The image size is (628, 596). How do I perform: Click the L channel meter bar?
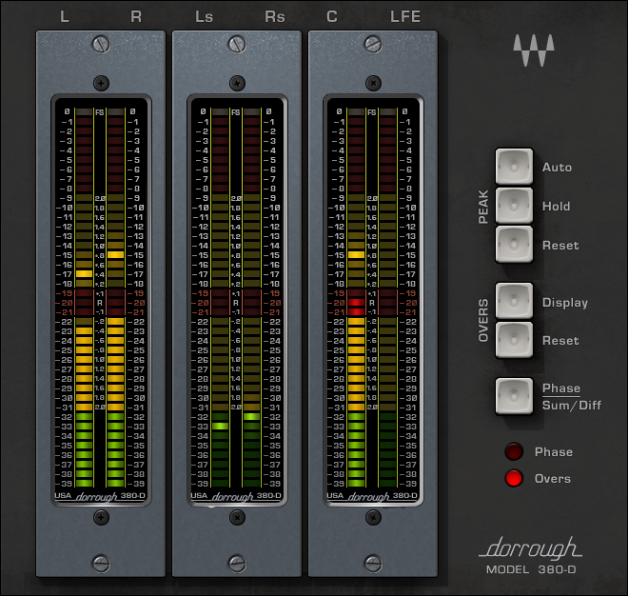click(x=84, y=298)
